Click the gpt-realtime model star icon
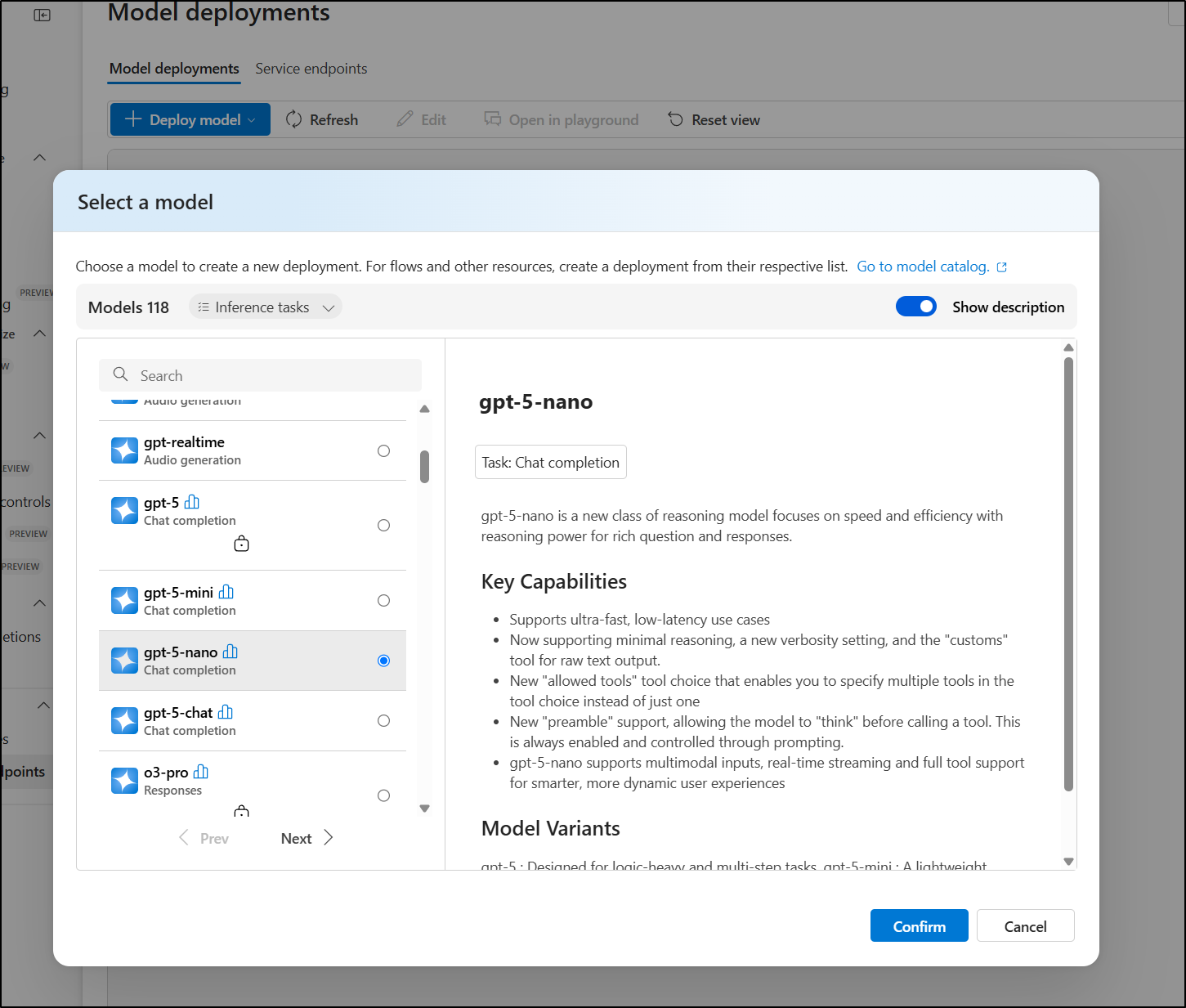Screen dimensions: 1186x1008 [124, 450]
